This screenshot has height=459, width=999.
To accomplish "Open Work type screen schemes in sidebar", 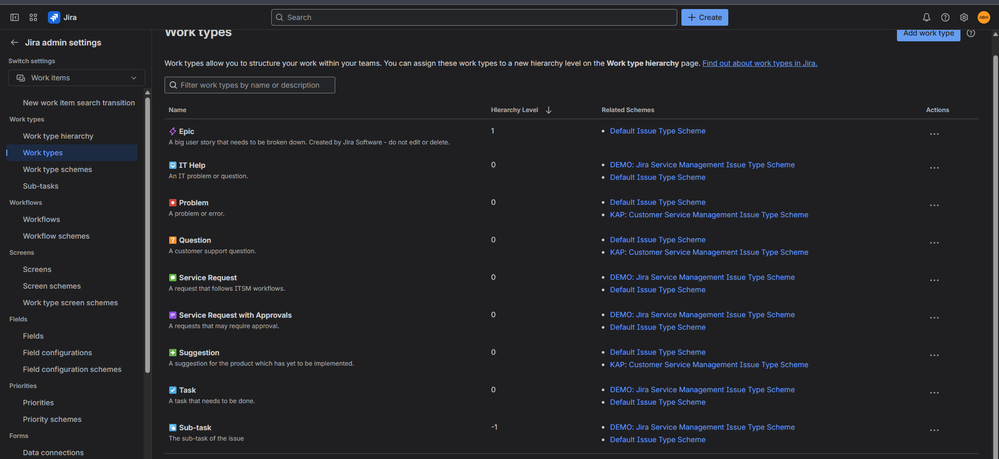I will (x=71, y=303).
